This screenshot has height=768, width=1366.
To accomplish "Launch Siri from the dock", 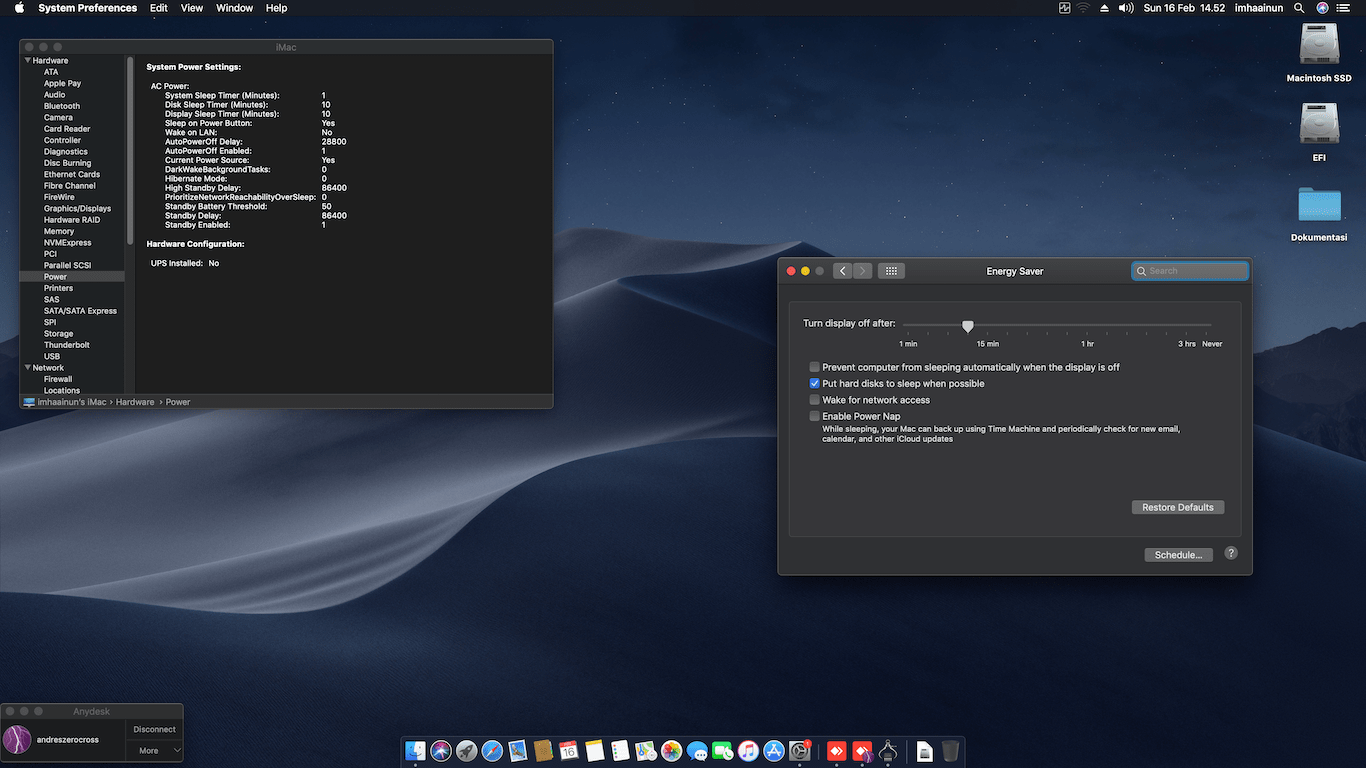I will [x=441, y=751].
